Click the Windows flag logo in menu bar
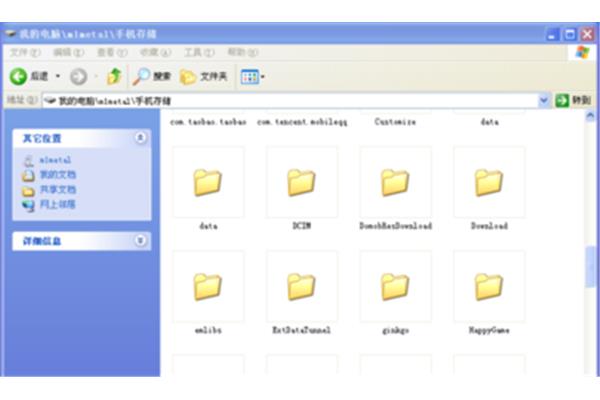This screenshot has height=400, width=600. 582,52
